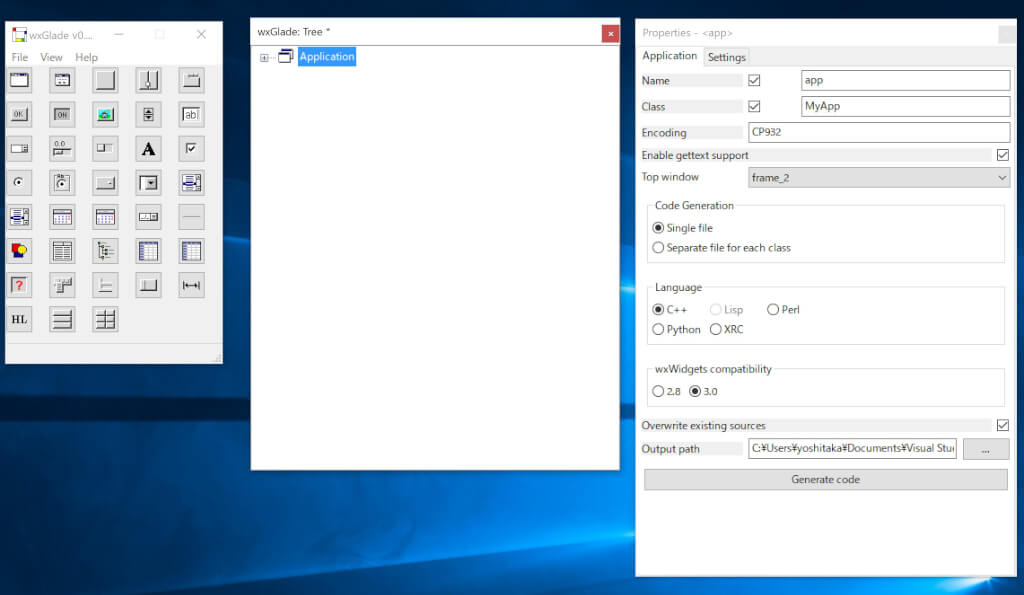Choose Python as the language
Screen dimensions: 1024x595
(x=658, y=329)
